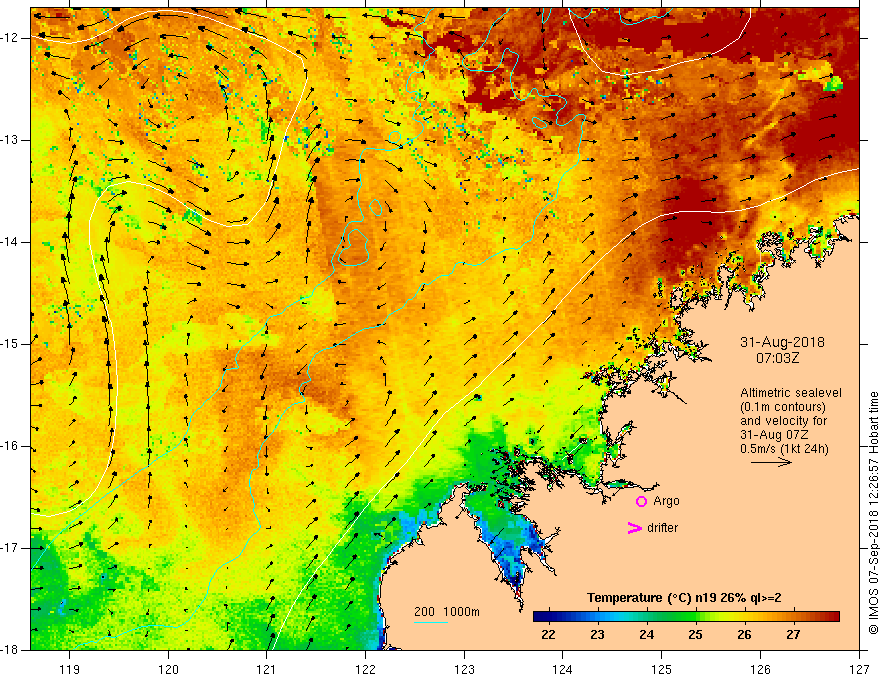This screenshot has width=880, height=680.
Task: Click longitude axis label 119
Action: pyautogui.click(x=70, y=669)
